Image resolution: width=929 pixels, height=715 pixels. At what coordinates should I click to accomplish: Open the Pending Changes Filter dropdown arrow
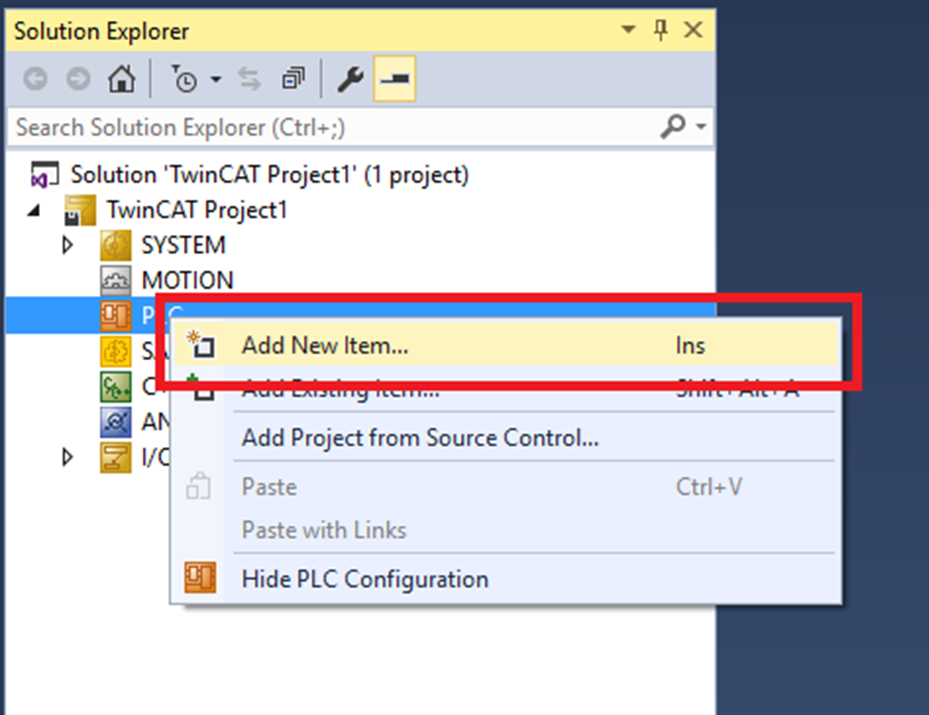click(x=215, y=81)
